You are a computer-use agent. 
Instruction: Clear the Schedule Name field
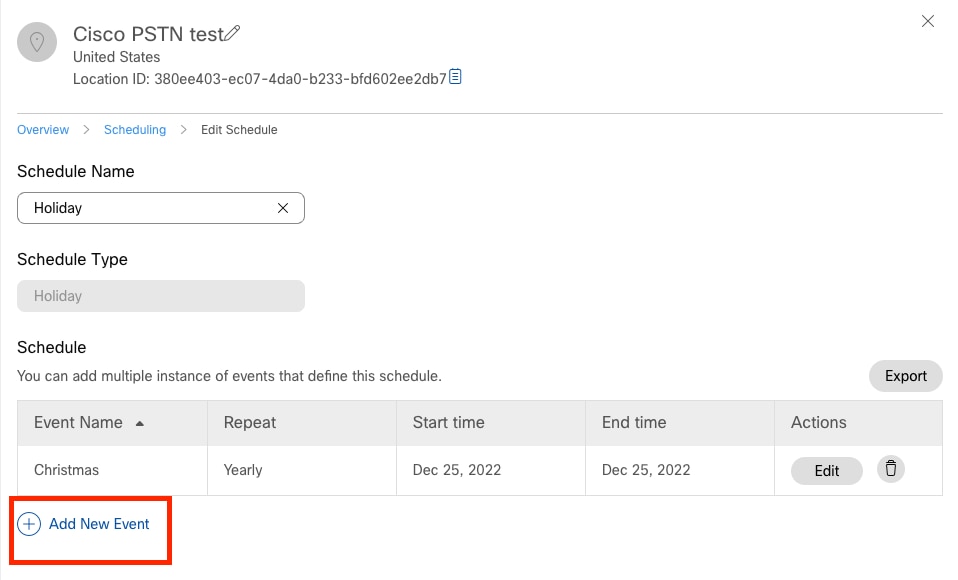283,208
